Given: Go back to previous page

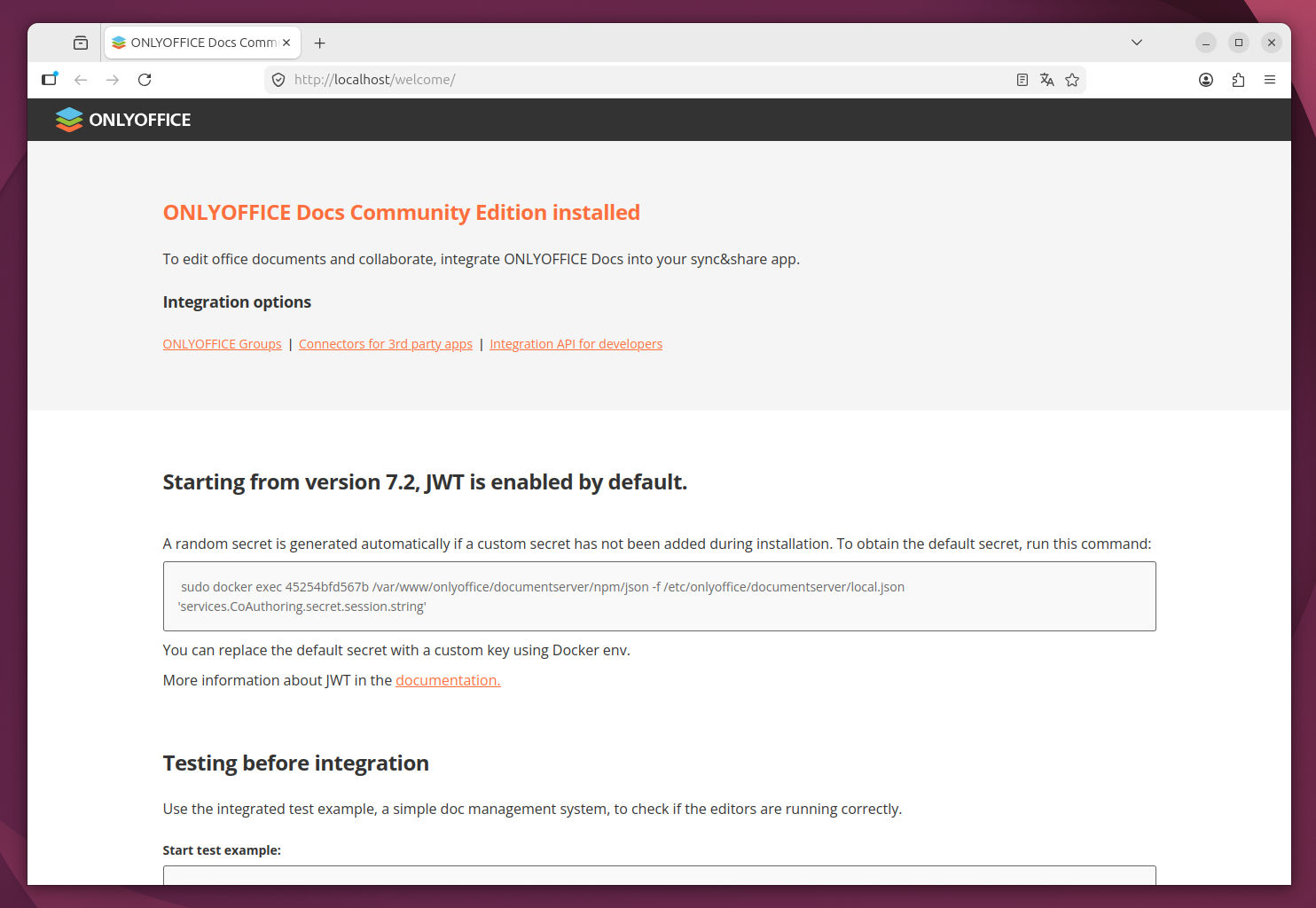Looking at the screenshot, I should tap(81, 80).
